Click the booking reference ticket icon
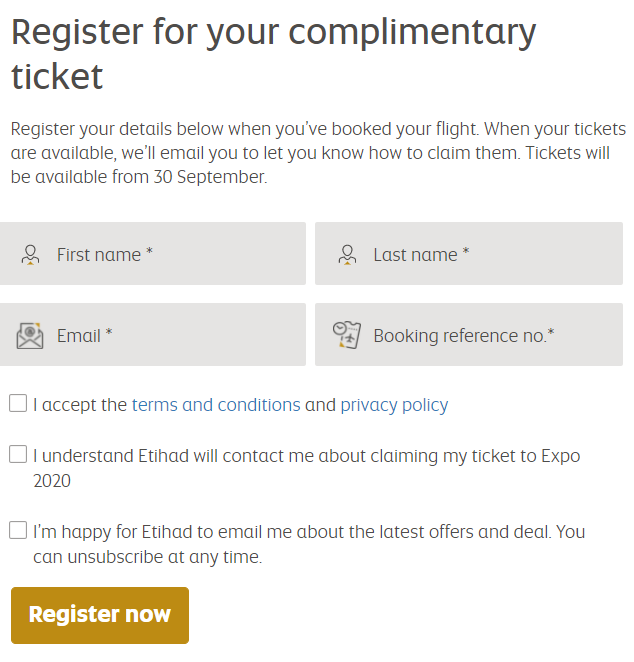Viewport: 634px width, 662px height. tap(346, 335)
